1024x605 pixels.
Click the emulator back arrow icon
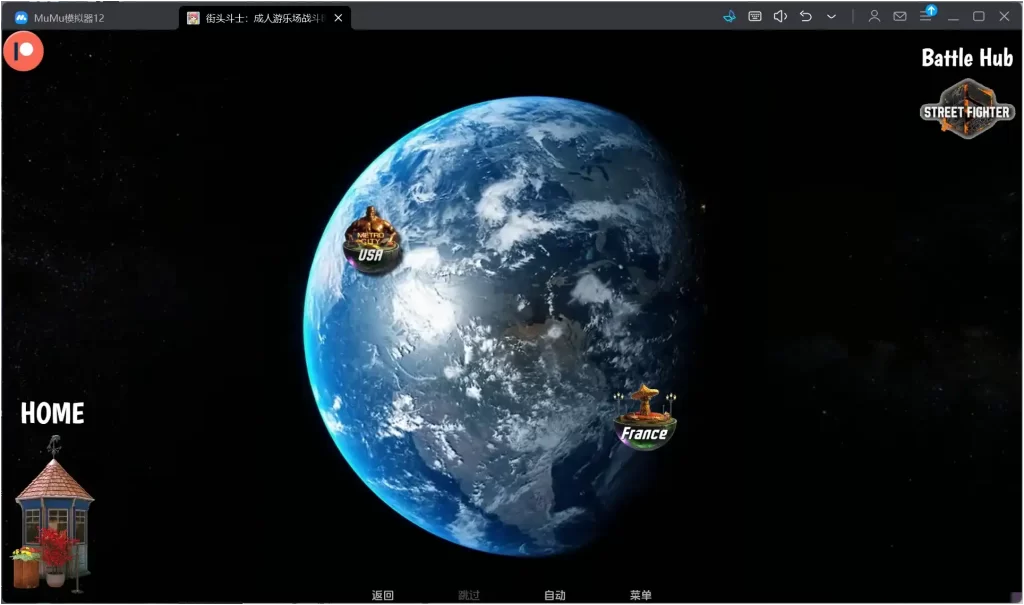(x=805, y=16)
